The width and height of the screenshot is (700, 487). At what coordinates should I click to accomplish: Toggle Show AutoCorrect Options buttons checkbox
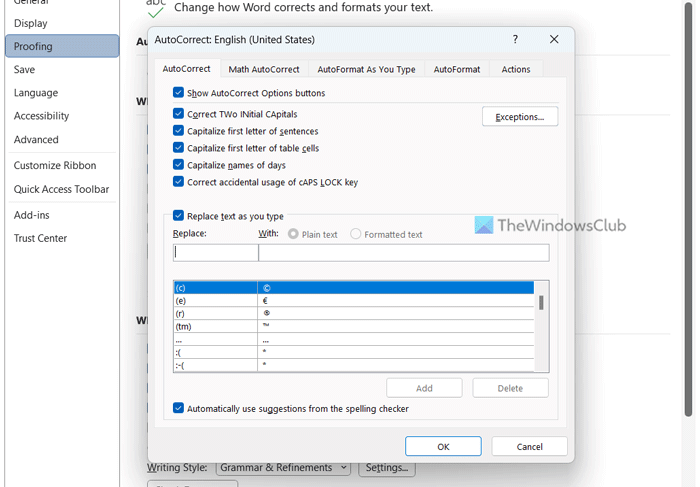pos(178,92)
